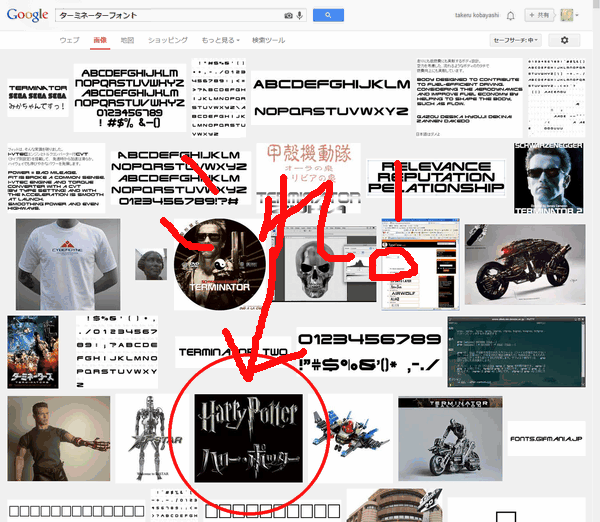Image resolution: width=600 pixels, height=522 pixels.
Task: Open the ショッピング tab
Action: point(168,40)
